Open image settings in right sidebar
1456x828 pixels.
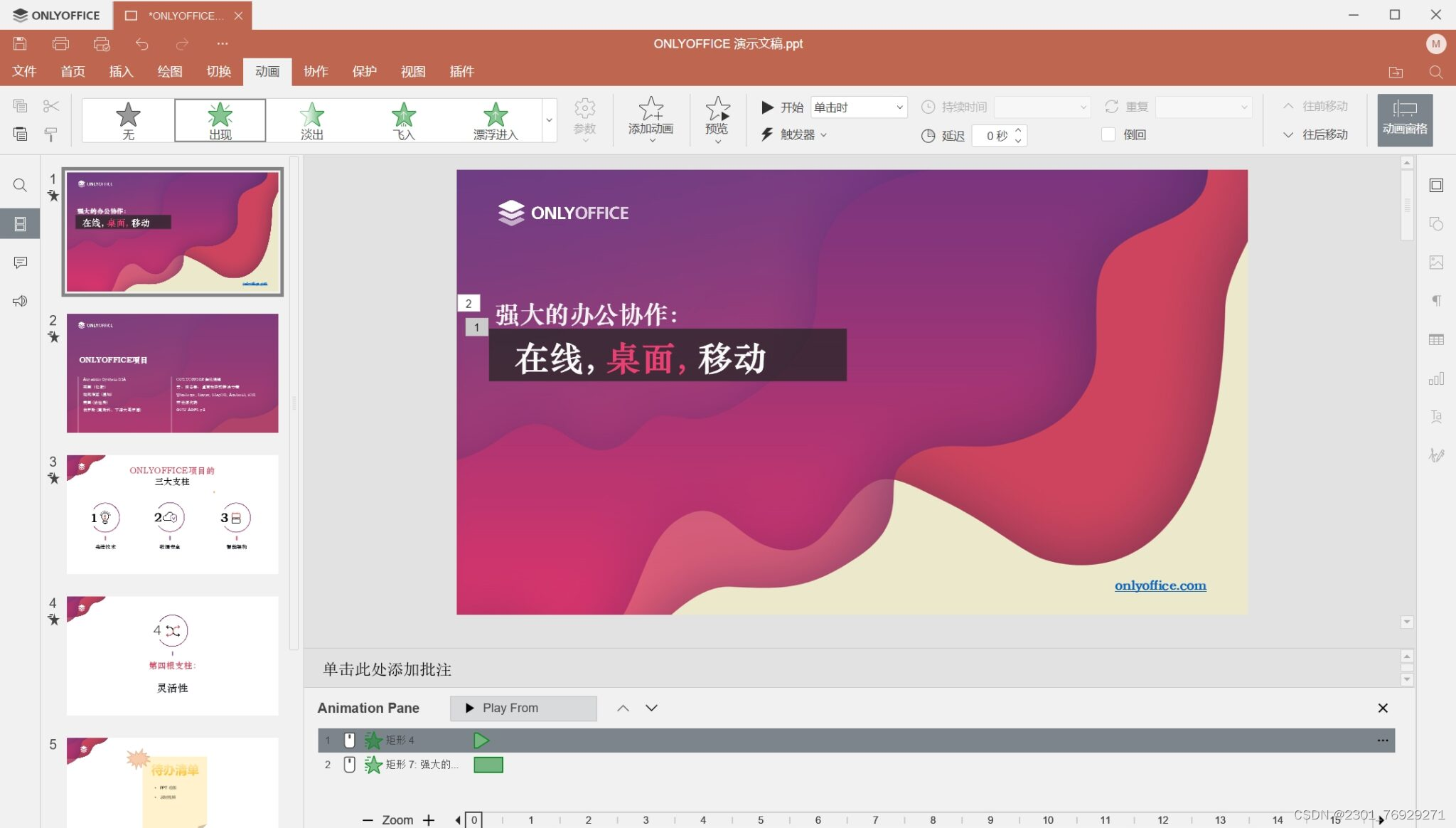[1436, 262]
